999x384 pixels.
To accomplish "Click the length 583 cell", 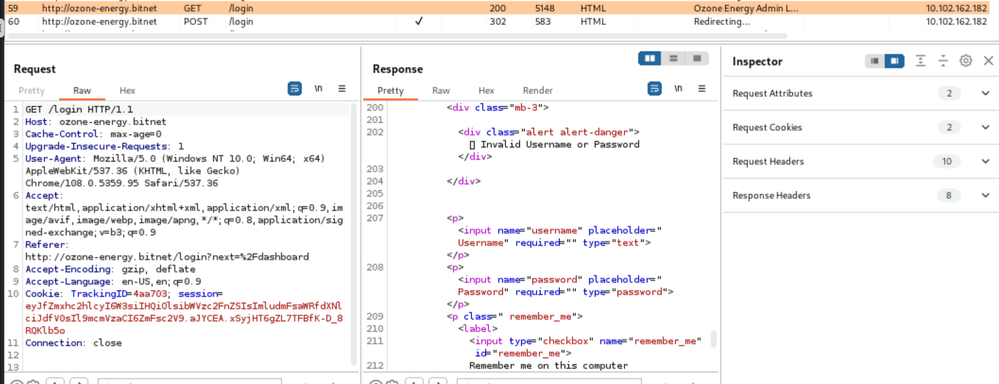I will click(541, 21).
